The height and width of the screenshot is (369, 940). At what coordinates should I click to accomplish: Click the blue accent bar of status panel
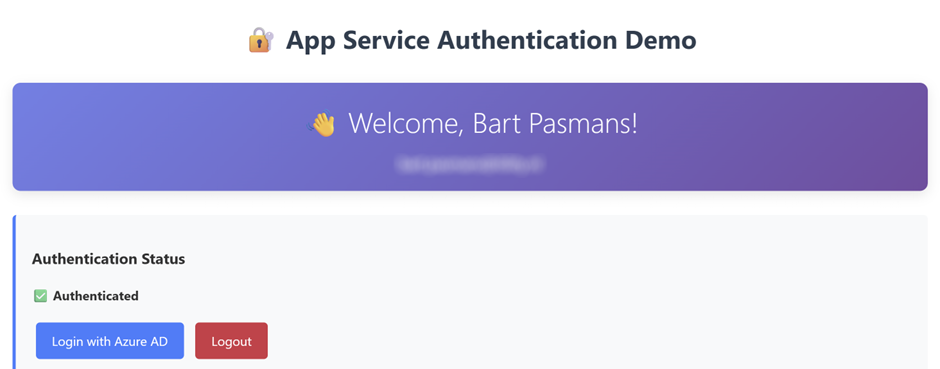point(14,292)
